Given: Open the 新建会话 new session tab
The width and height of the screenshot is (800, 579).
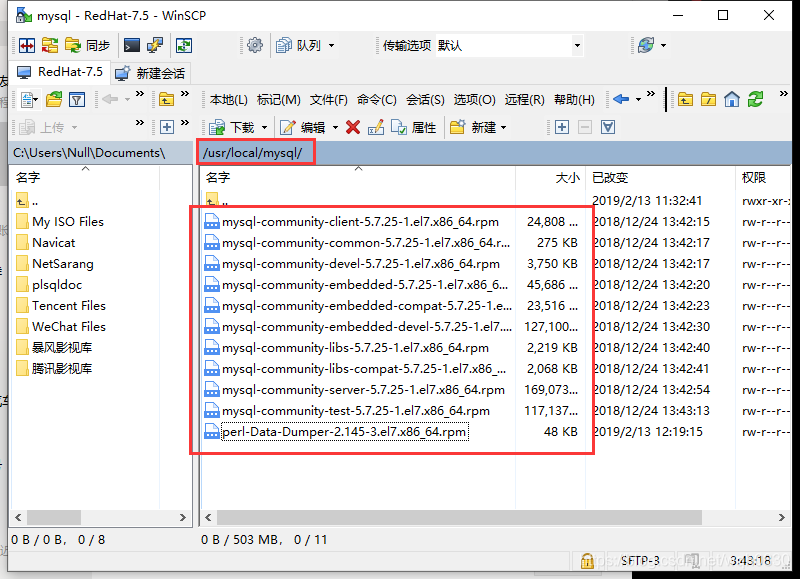Looking at the screenshot, I should (x=150, y=73).
